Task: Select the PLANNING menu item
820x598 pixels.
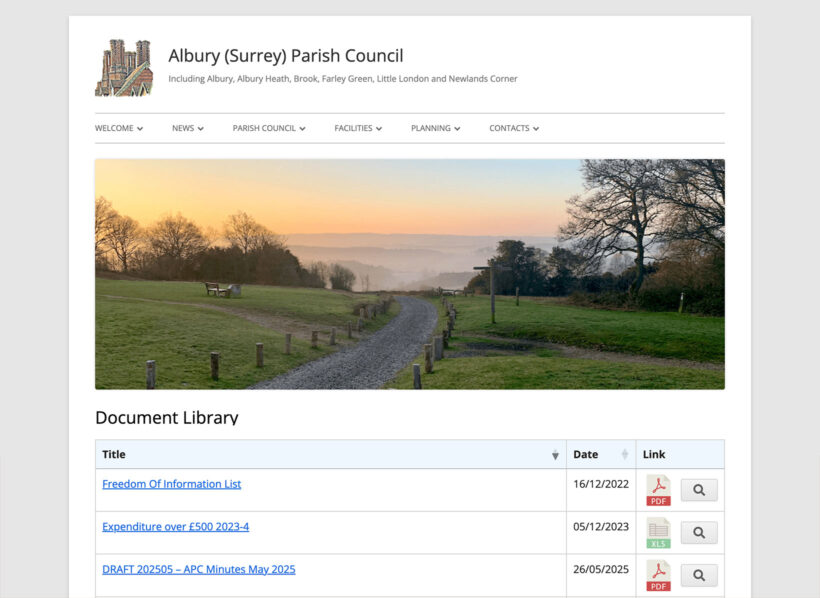Action: point(432,128)
